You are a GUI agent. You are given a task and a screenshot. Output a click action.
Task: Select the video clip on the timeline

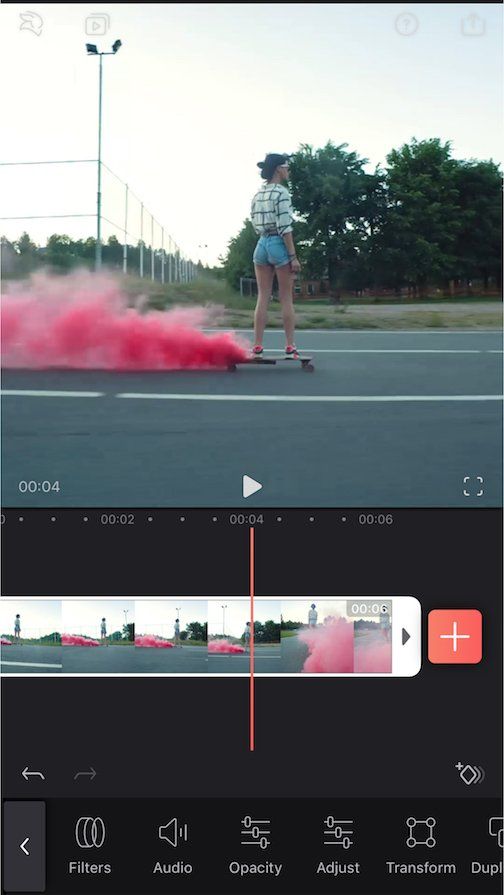197,636
